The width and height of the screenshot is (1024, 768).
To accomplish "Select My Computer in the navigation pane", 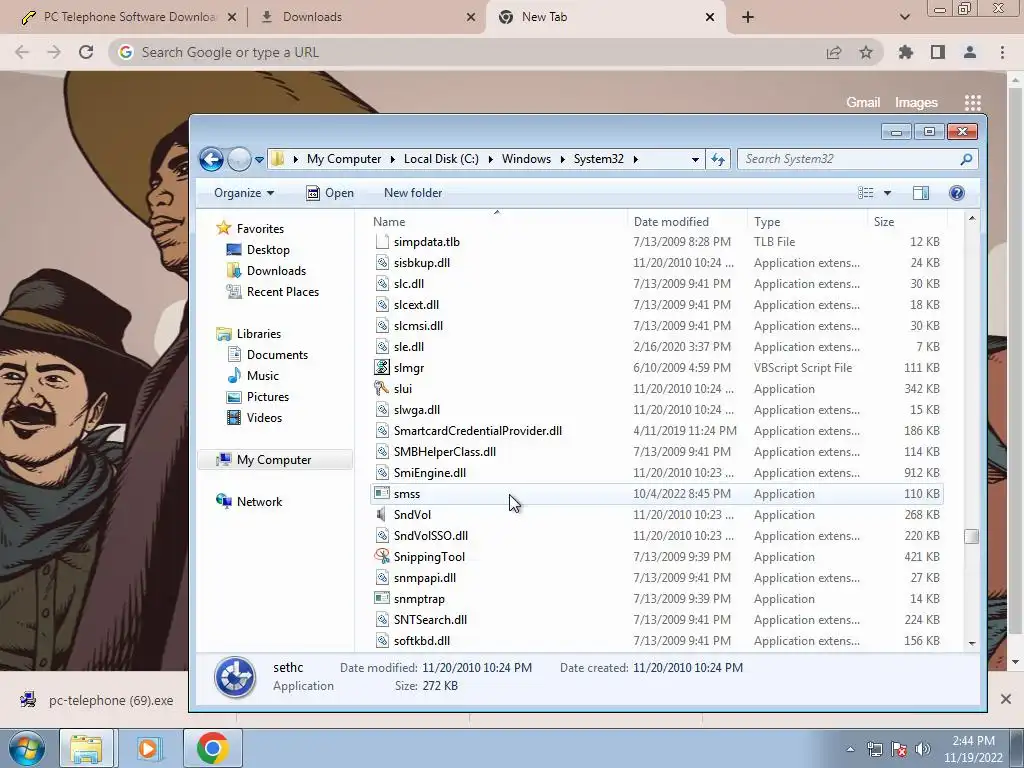I will pyautogui.click(x=275, y=460).
